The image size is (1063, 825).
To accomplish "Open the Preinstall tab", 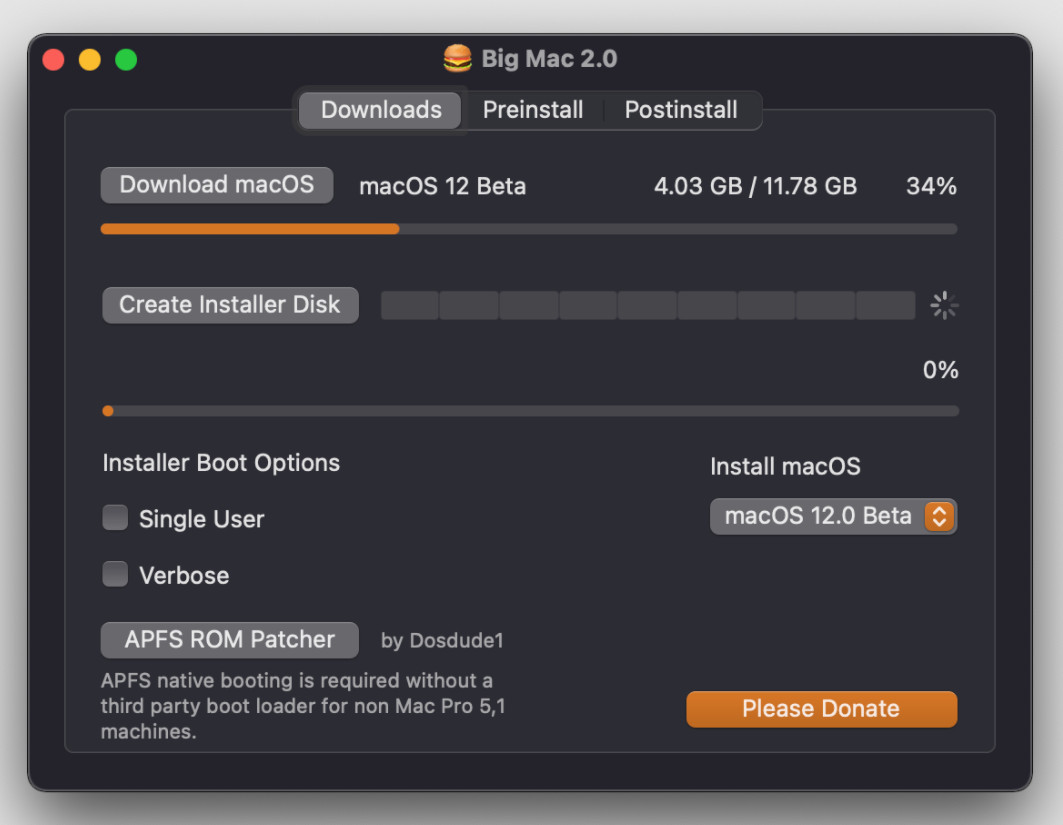I will pos(533,110).
